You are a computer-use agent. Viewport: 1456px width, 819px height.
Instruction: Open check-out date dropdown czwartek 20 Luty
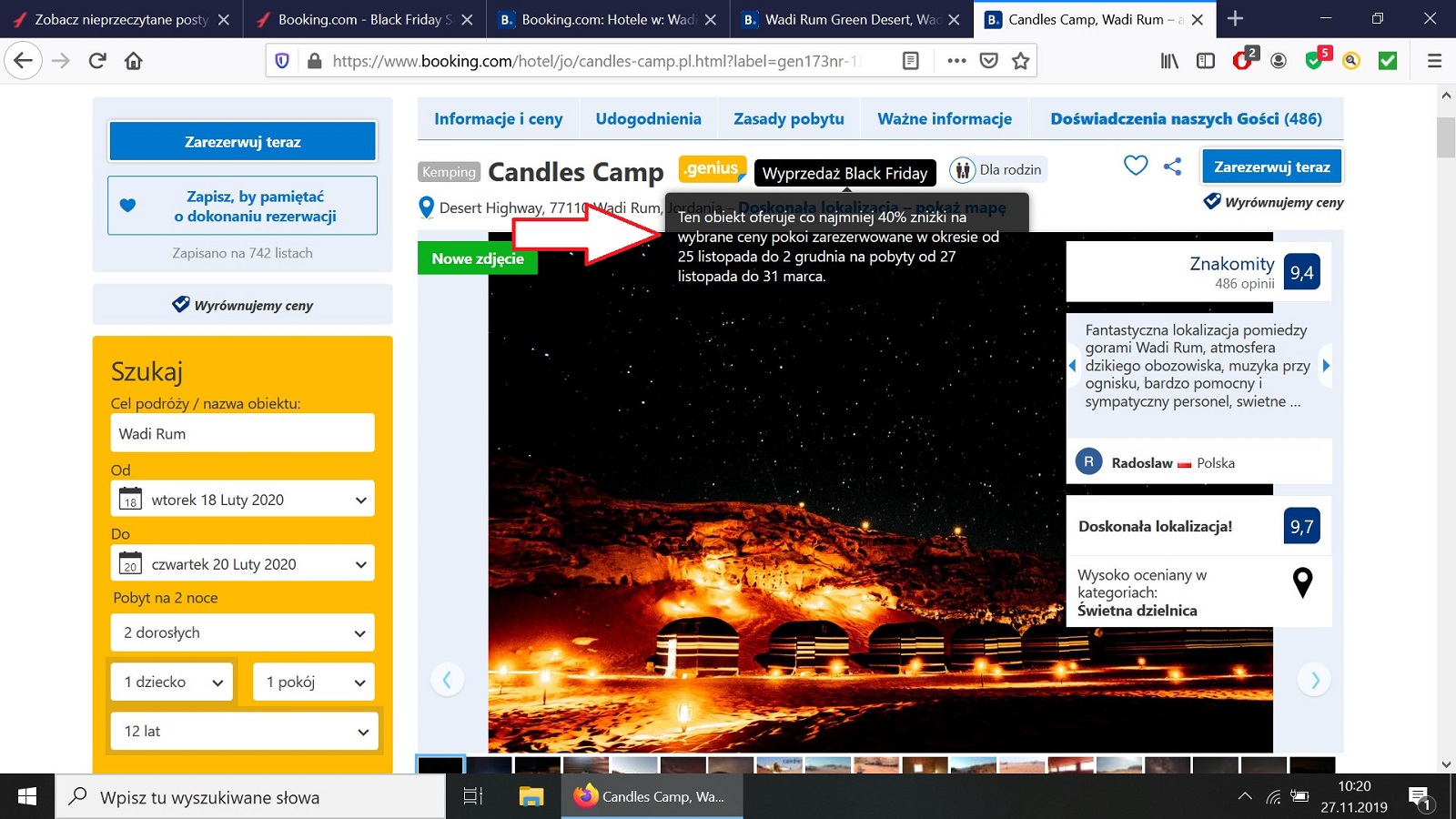click(243, 563)
